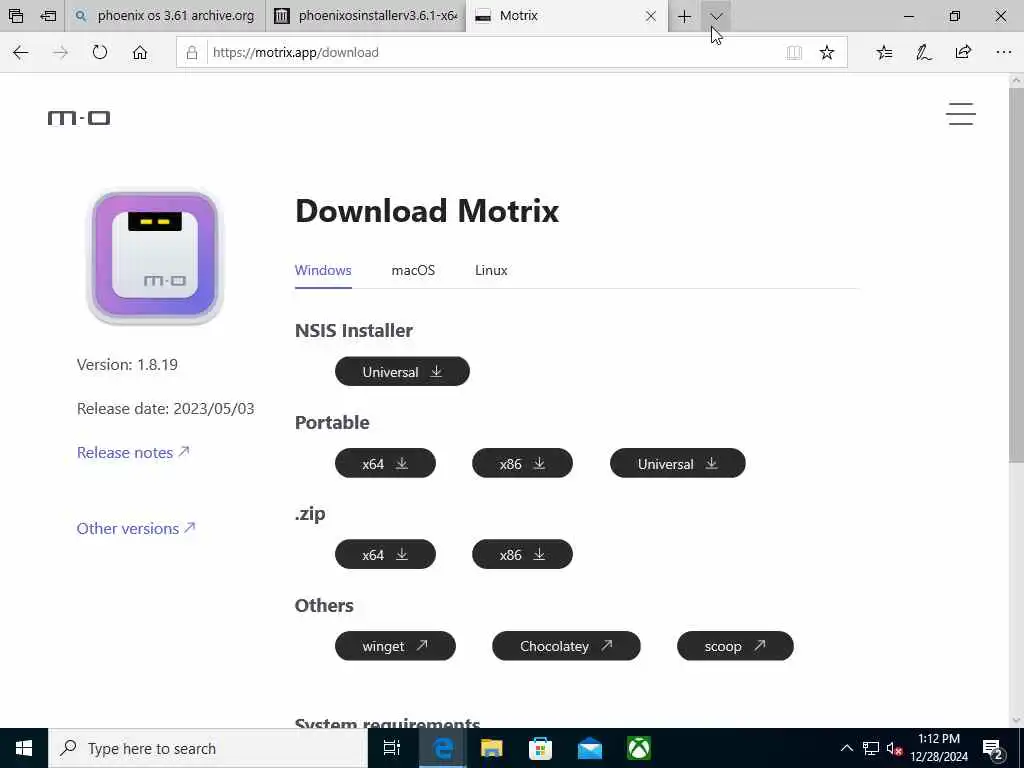Open the hamburger menu on Motrix page
Image resolution: width=1024 pixels, height=768 pixels.
coord(961,114)
